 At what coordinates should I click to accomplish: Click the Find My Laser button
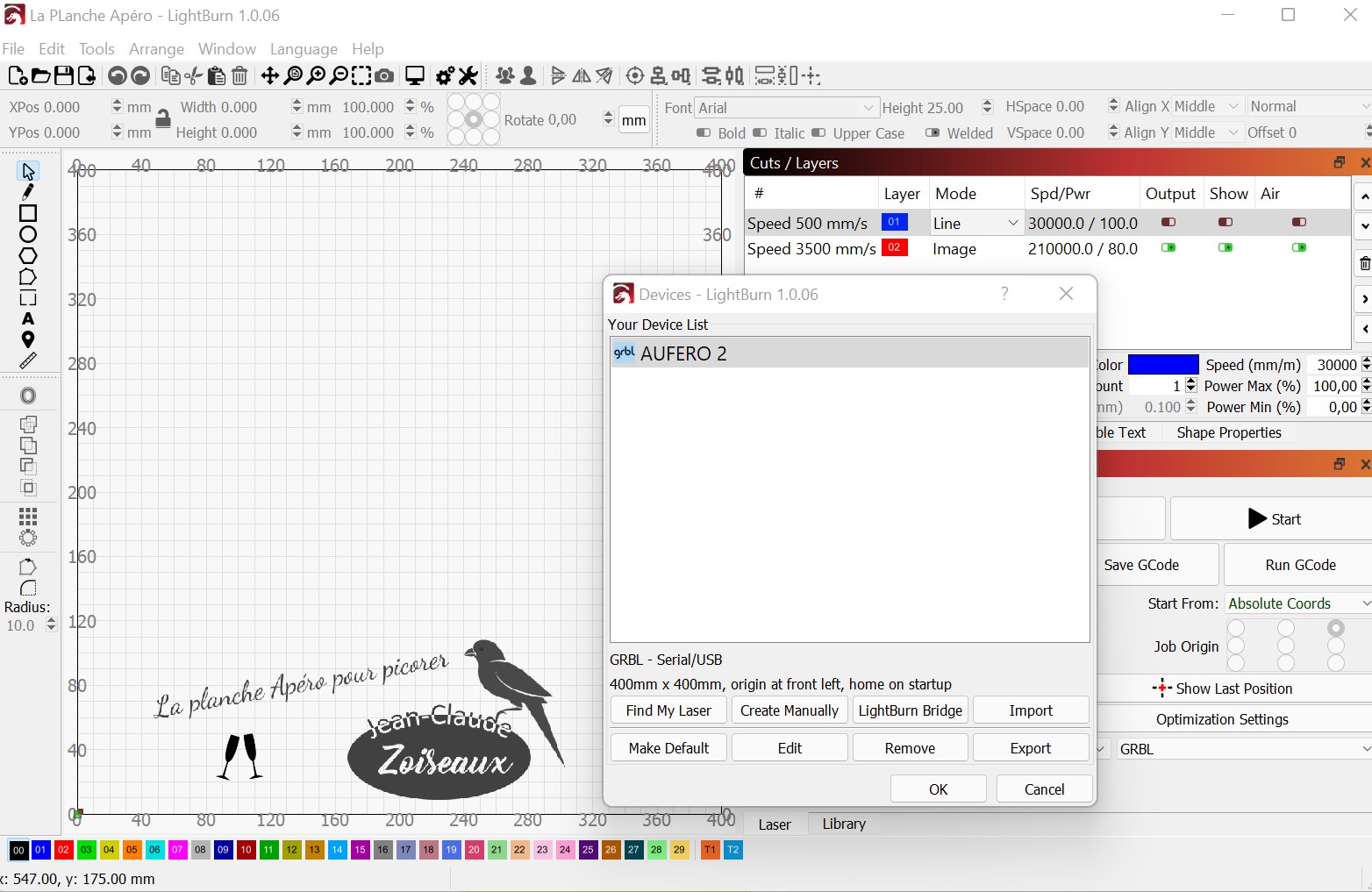tap(668, 710)
